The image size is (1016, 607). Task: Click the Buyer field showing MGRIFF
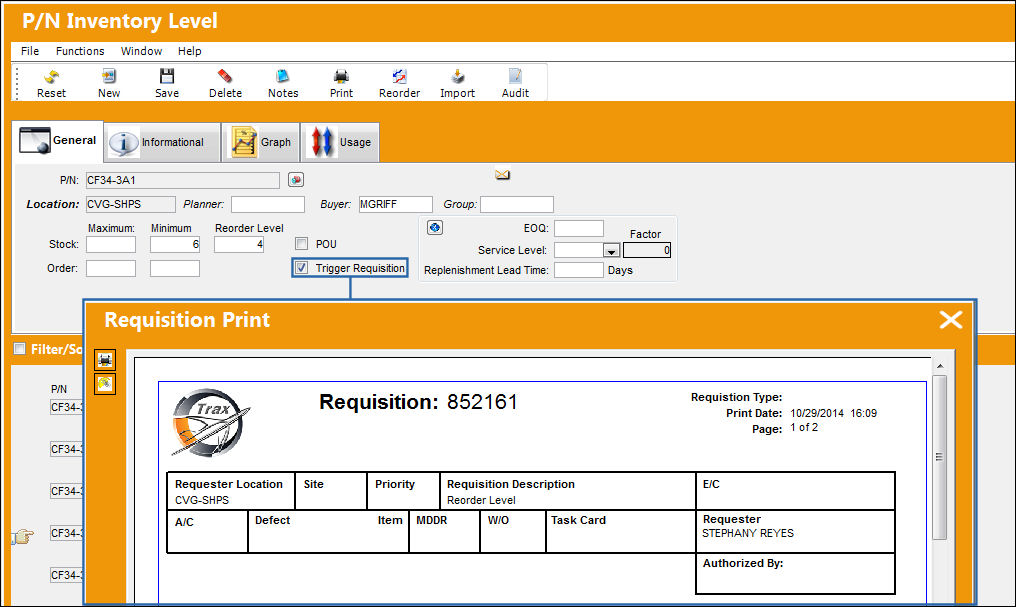(x=395, y=204)
